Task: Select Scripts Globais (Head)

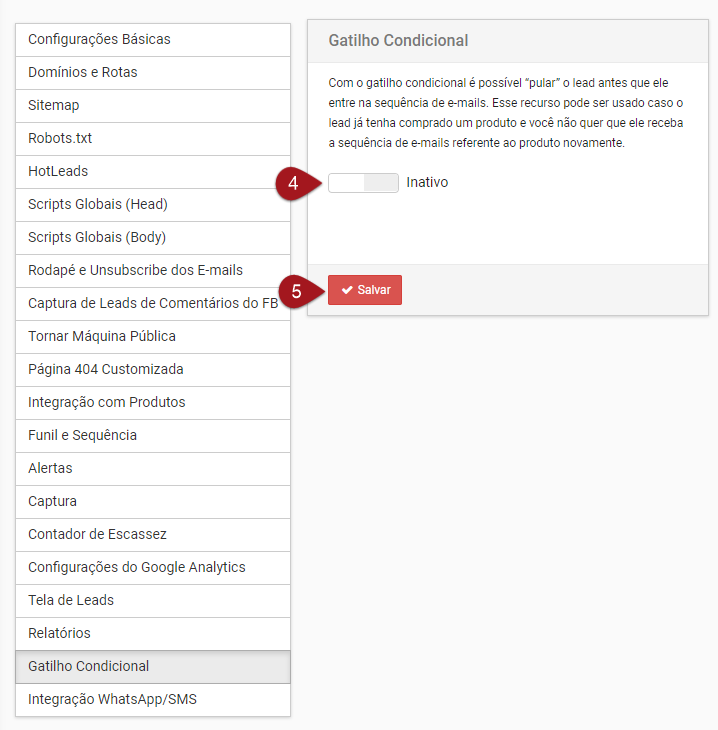Action: pos(98,205)
